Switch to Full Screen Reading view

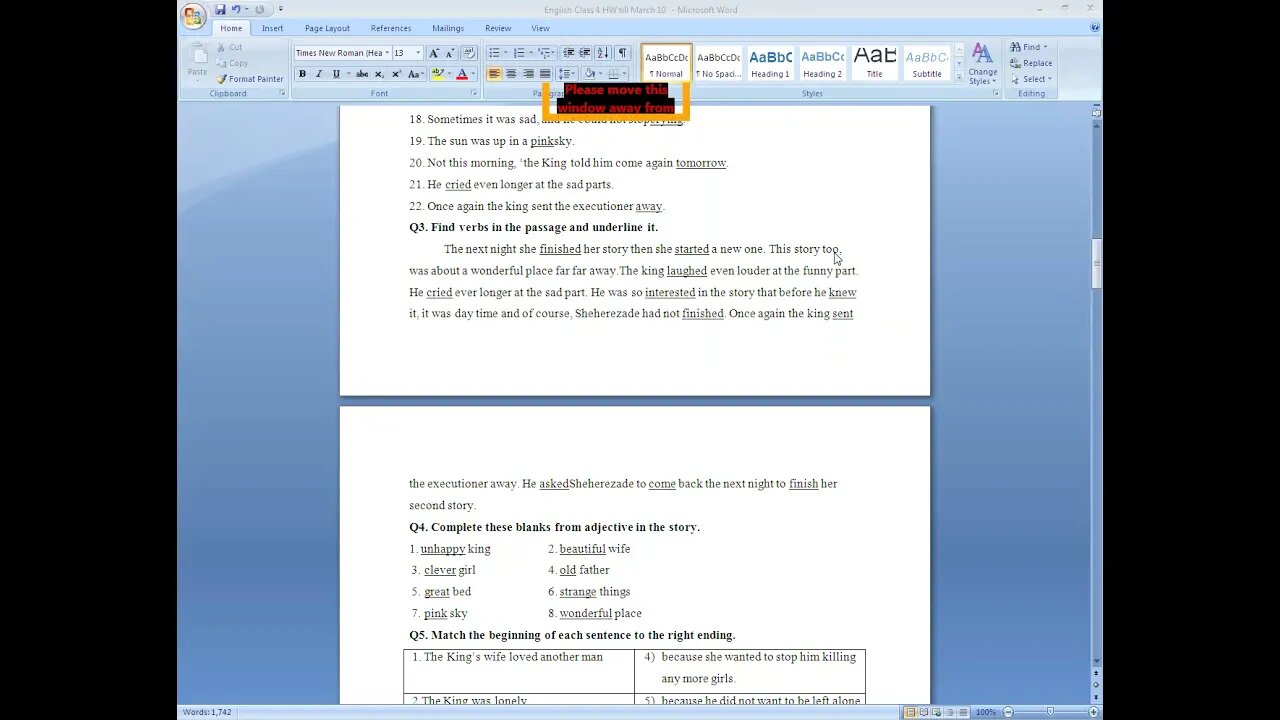pos(923,712)
